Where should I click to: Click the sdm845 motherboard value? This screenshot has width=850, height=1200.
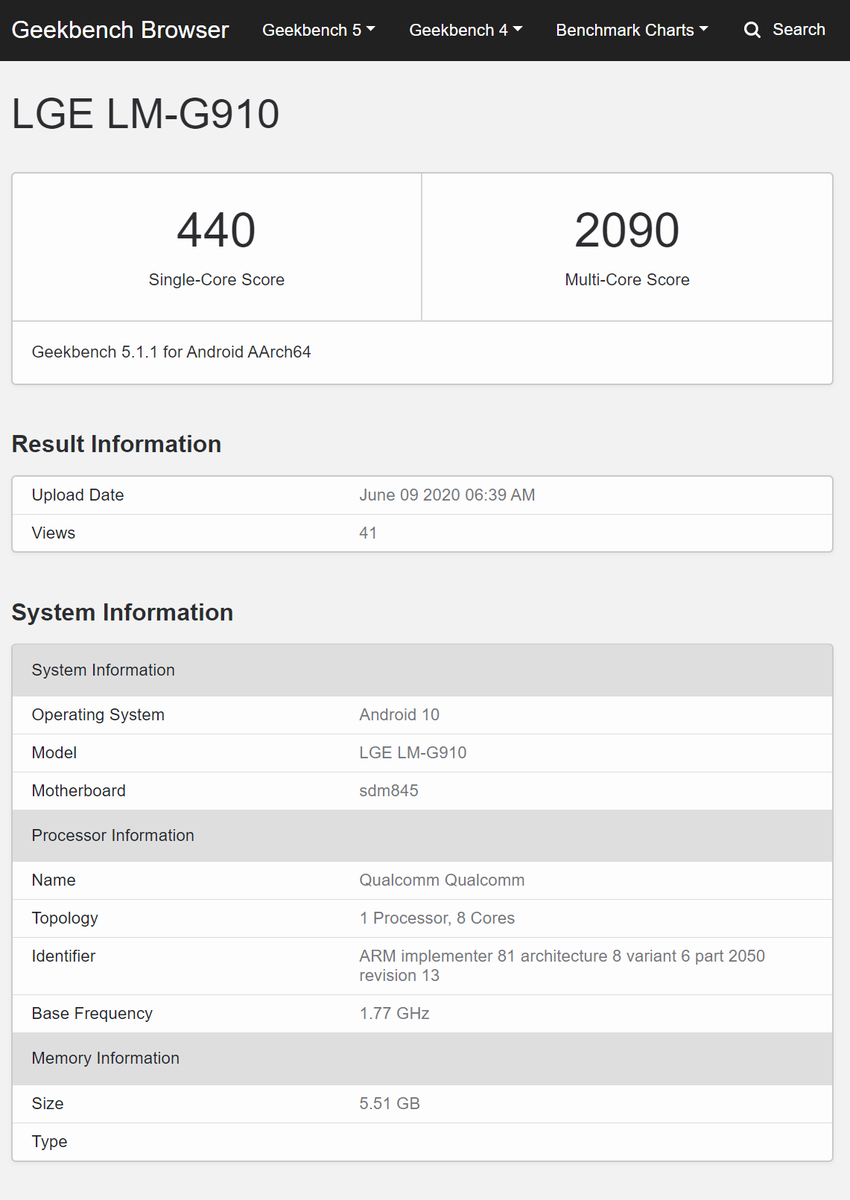coord(389,791)
